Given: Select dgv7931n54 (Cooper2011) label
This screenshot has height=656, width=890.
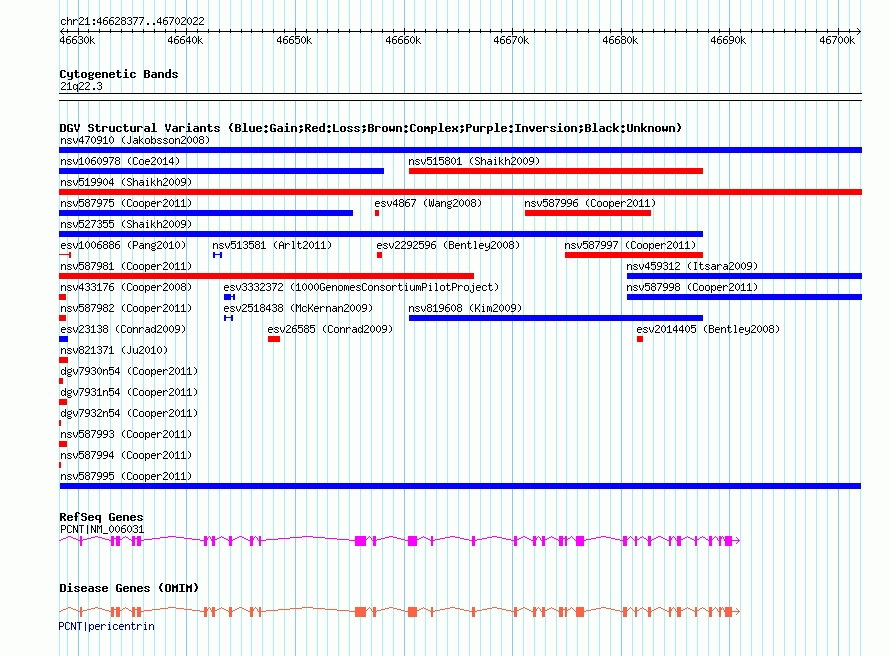Looking at the screenshot, I should [129, 392].
